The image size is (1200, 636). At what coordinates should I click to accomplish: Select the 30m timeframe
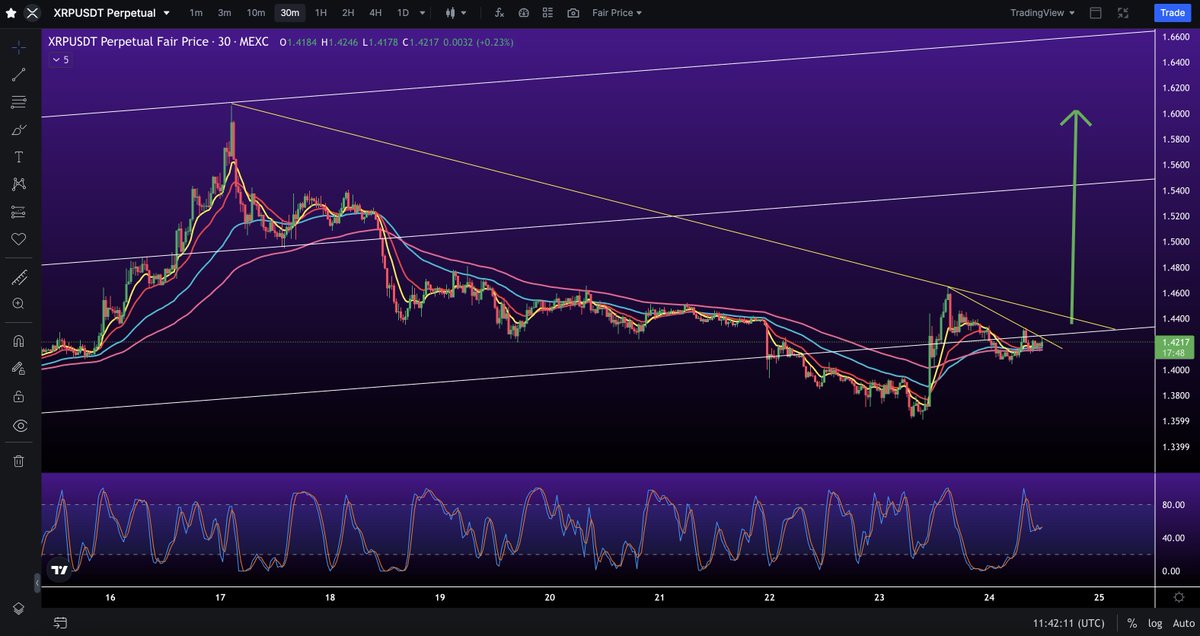click(x=290, y=13)
